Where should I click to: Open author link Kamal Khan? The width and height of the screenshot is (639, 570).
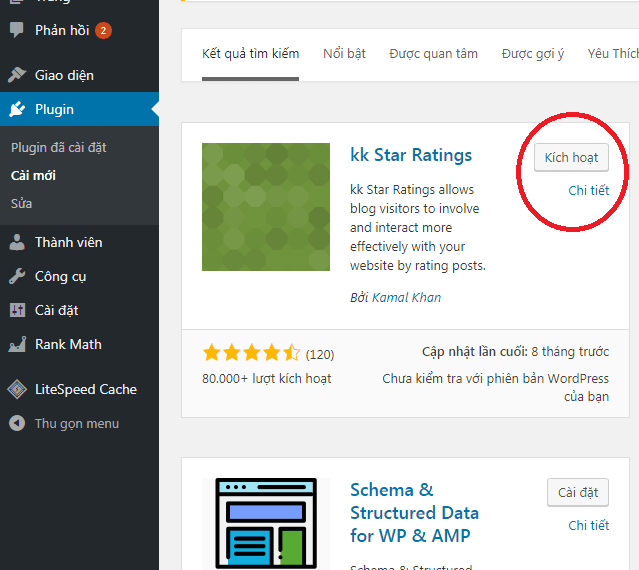(406, 297)
